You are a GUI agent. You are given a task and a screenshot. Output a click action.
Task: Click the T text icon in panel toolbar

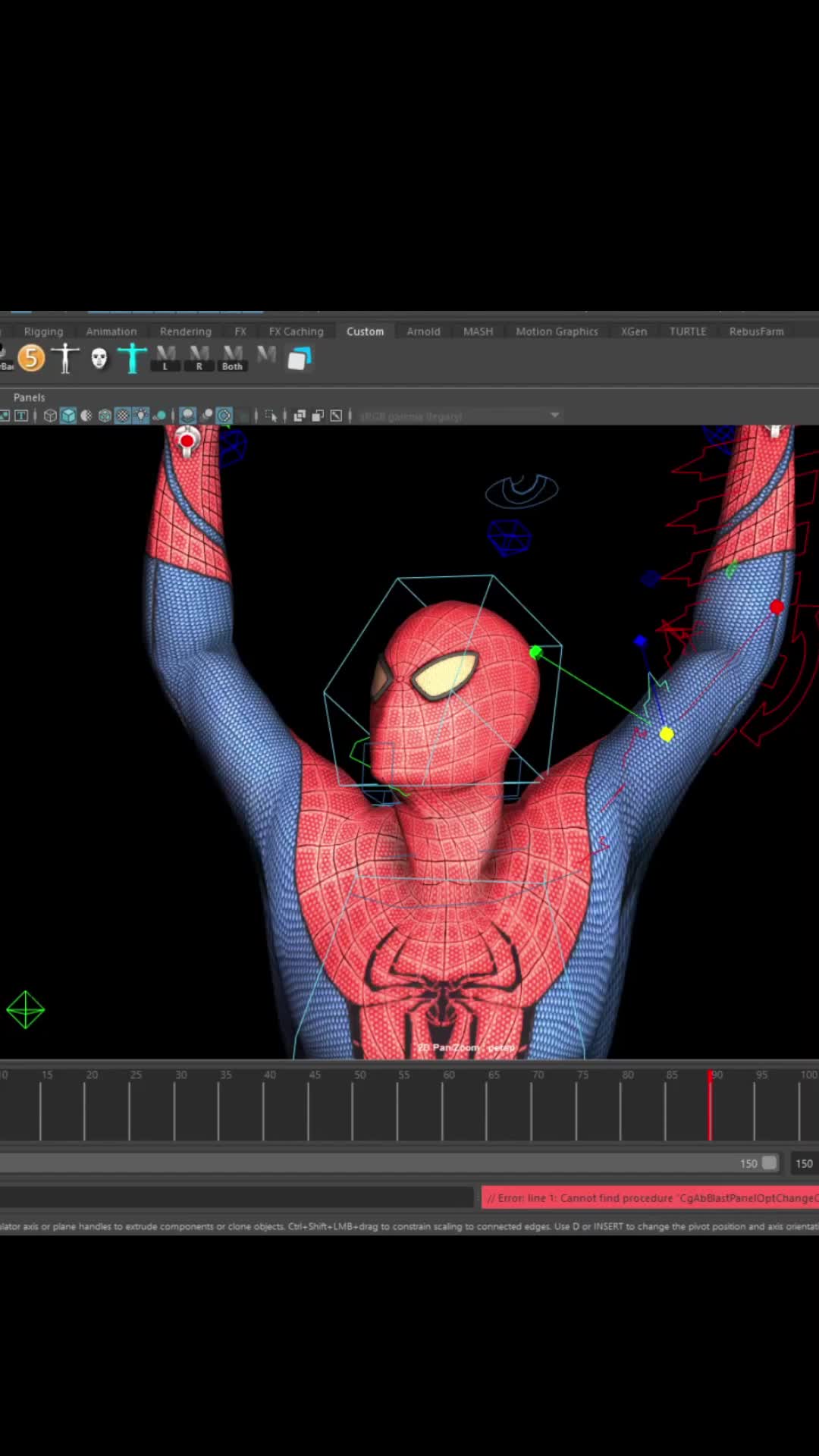point(21,416)
